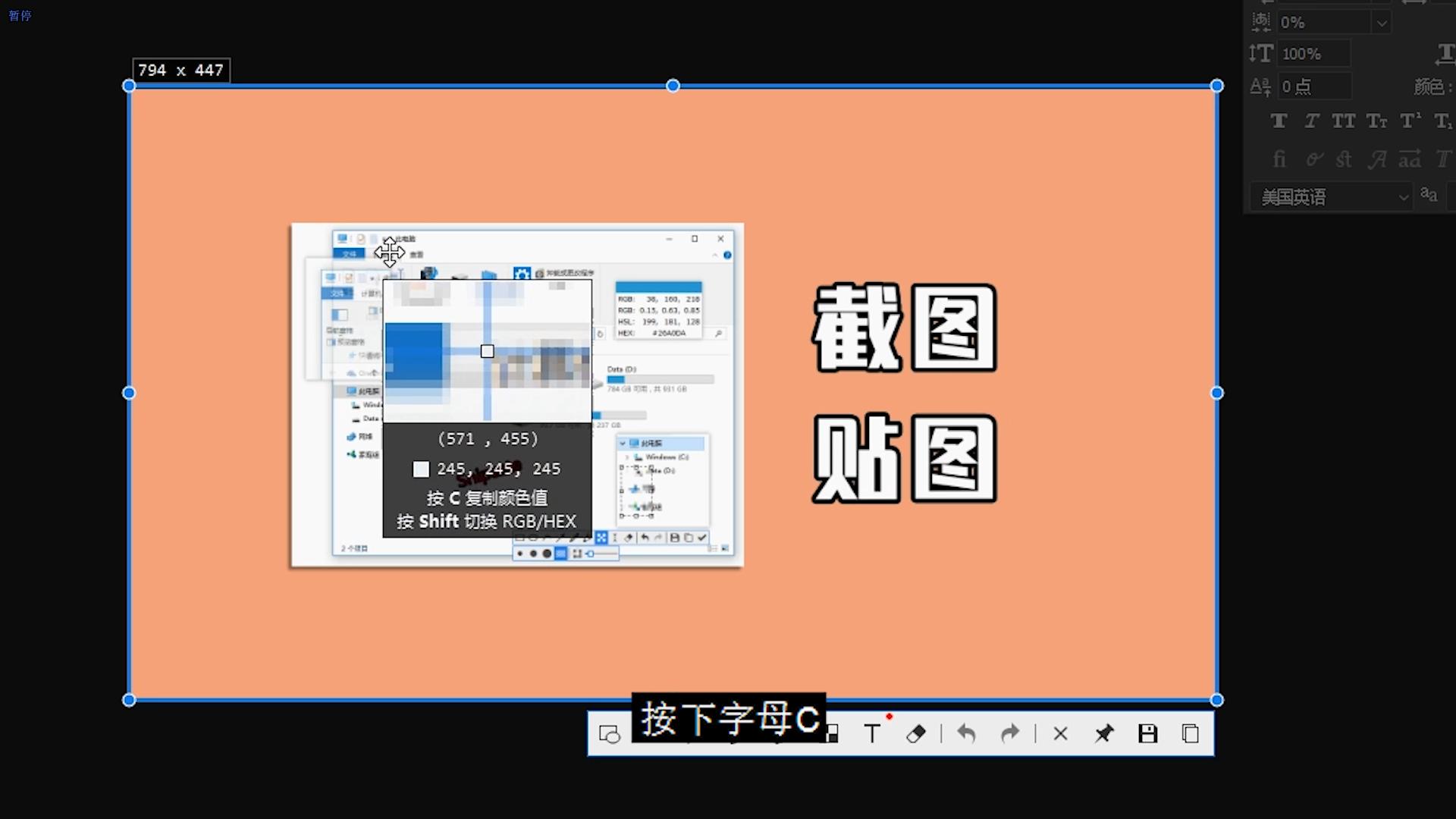Save the screenshot with the save icon
This screenshot has width=1456, height=819.
click(x=1147, y=733)
